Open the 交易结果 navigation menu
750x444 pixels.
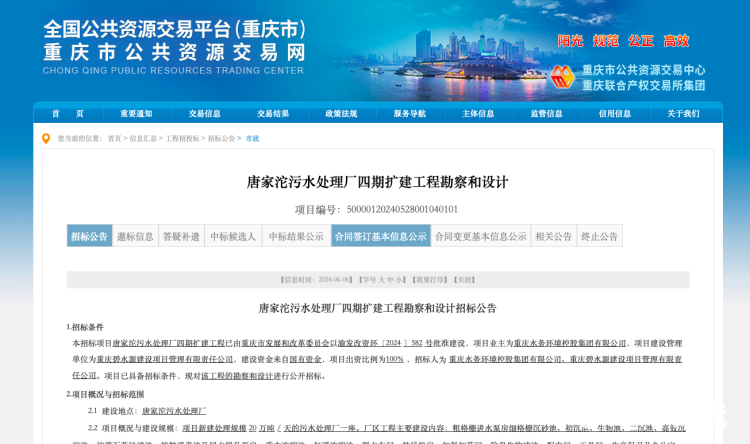273,114
